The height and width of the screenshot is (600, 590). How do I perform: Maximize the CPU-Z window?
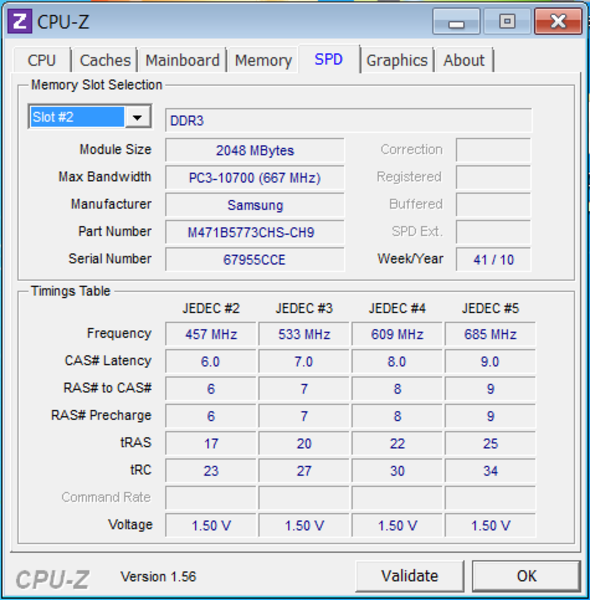pos(507,22)
